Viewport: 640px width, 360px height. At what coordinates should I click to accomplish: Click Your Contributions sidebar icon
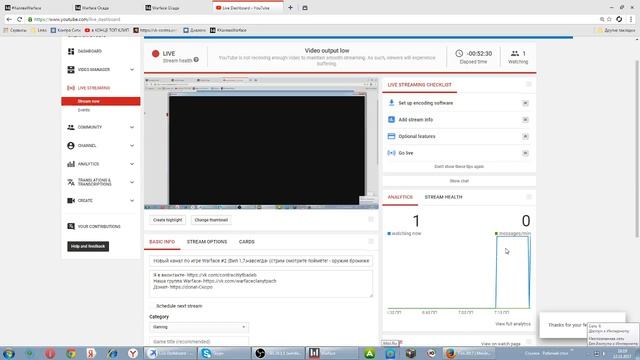(x=71, y=226)
